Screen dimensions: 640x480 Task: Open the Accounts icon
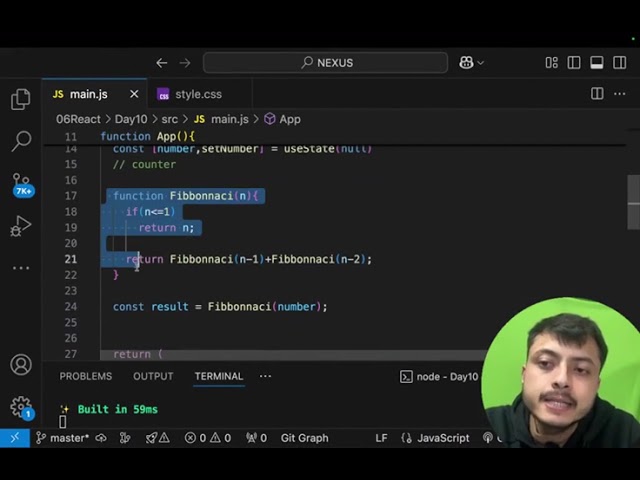[21, 364]
